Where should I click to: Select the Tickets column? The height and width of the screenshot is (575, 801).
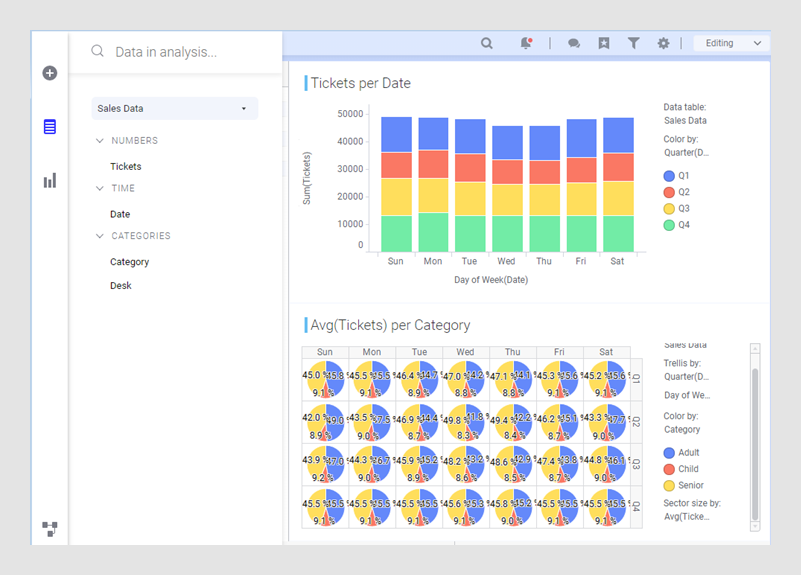click(126, 167)
